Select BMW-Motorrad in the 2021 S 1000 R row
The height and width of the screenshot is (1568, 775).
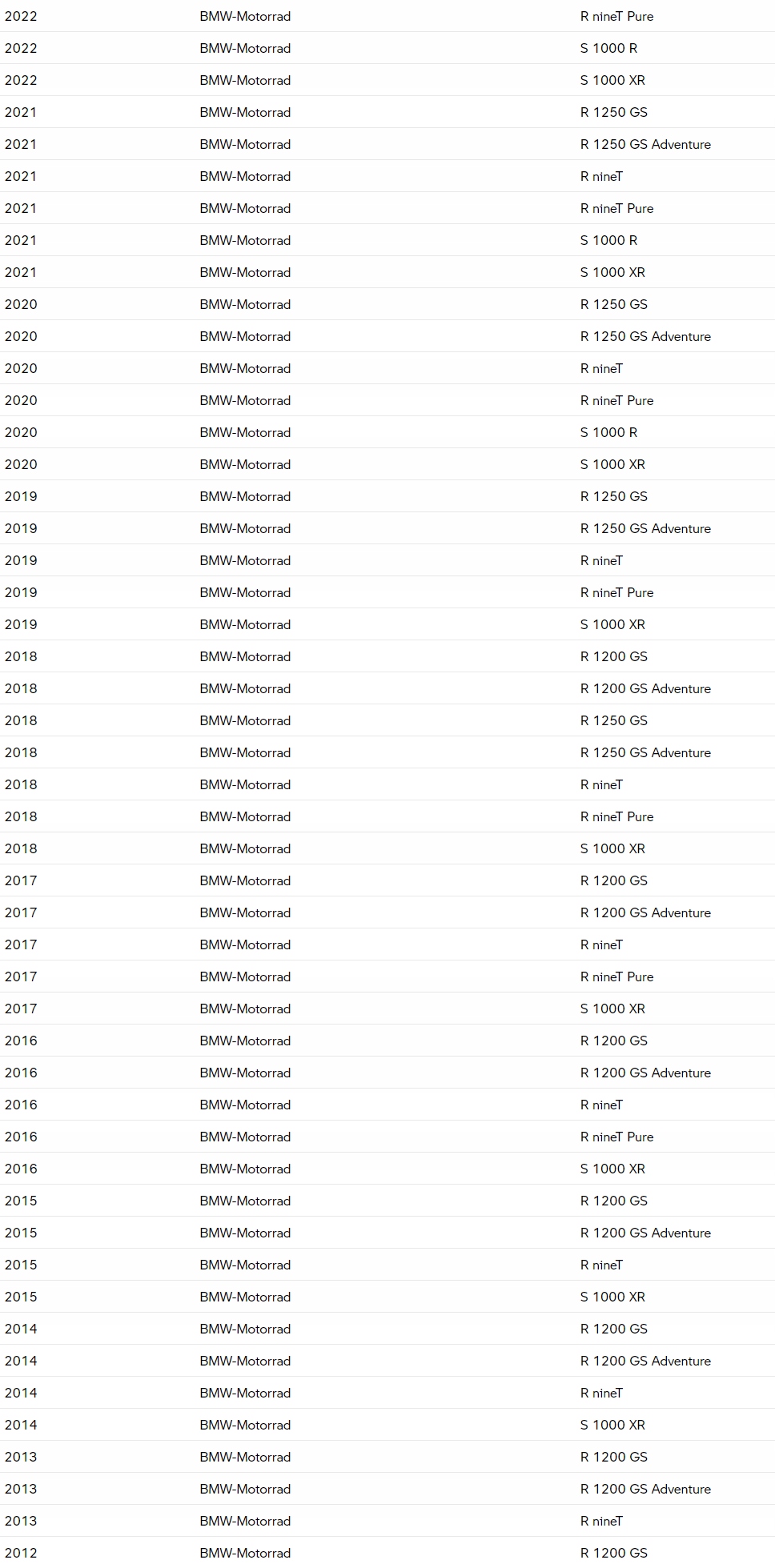[245, 240]
